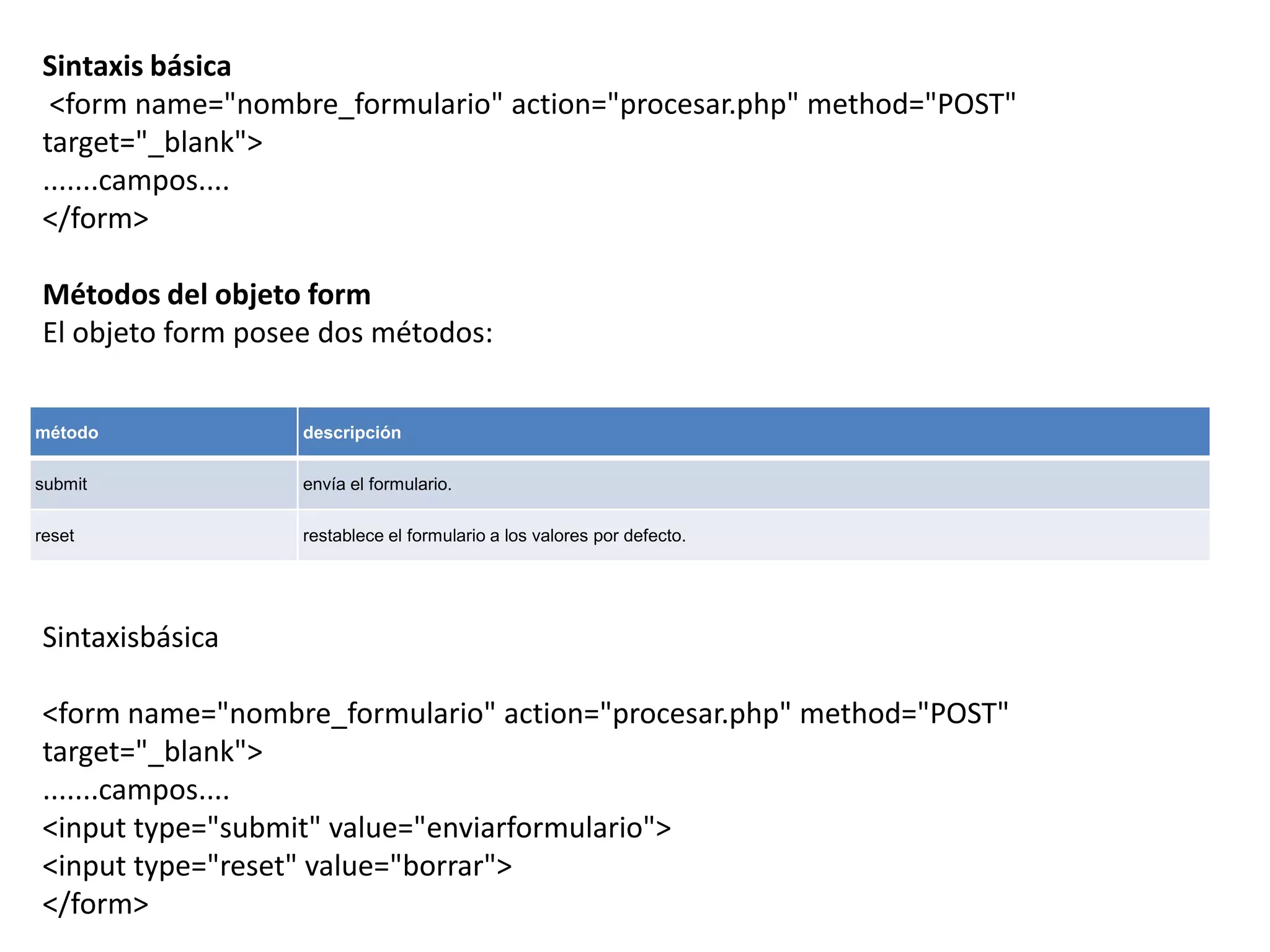This screenshot has height=952, width=1270.
Task: Click the ".......campos...." line above the table
Action: tap(136, 181)
